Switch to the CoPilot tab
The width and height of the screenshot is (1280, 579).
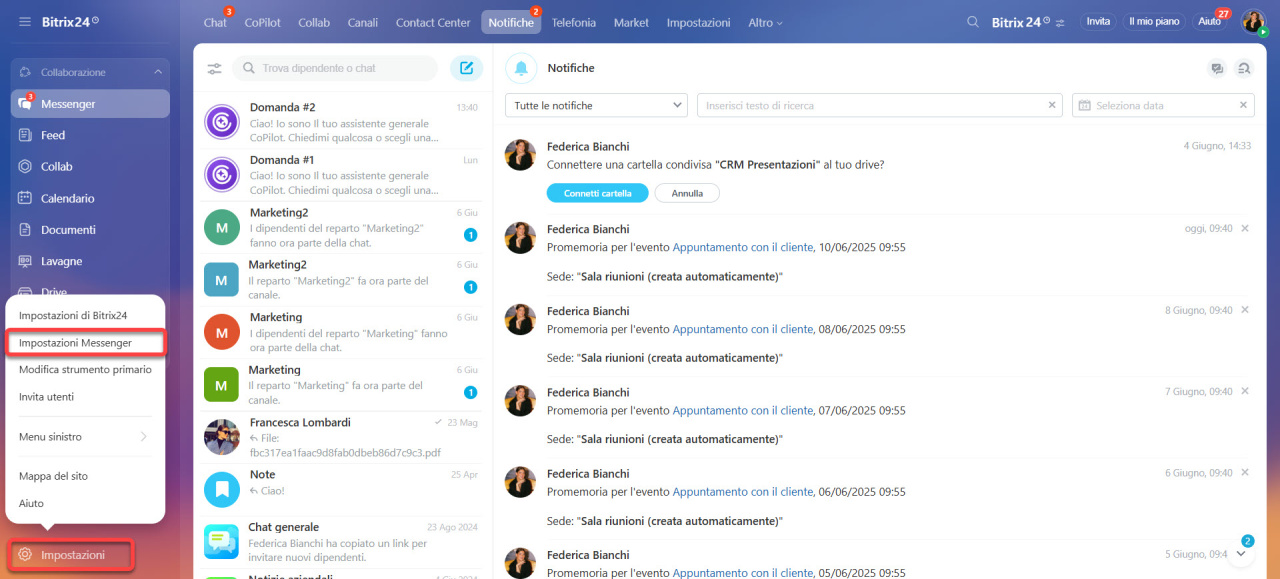pyautogui.click(x=263, y=22)
